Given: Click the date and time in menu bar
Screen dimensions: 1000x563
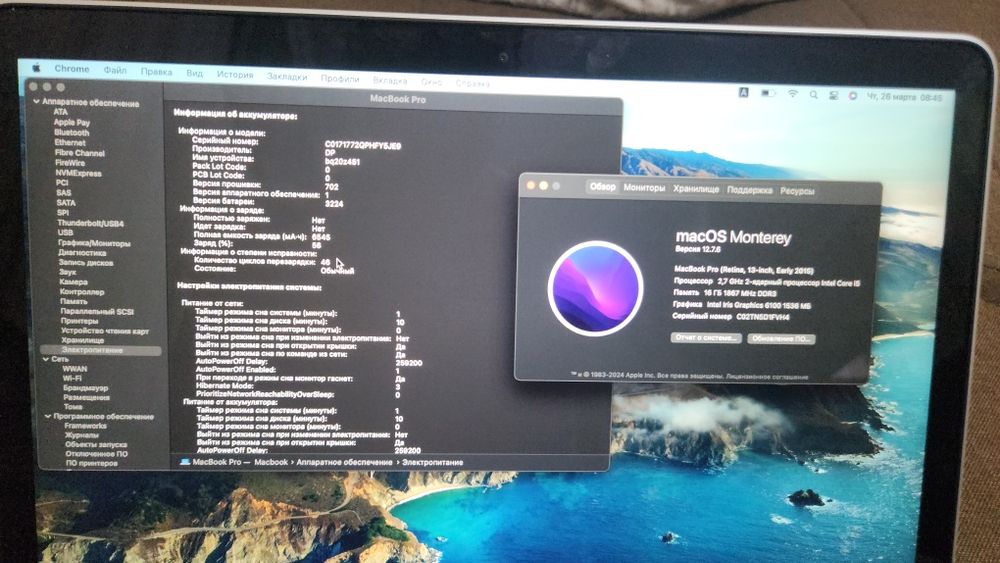Looking at the screenshot, I should 904,97.
